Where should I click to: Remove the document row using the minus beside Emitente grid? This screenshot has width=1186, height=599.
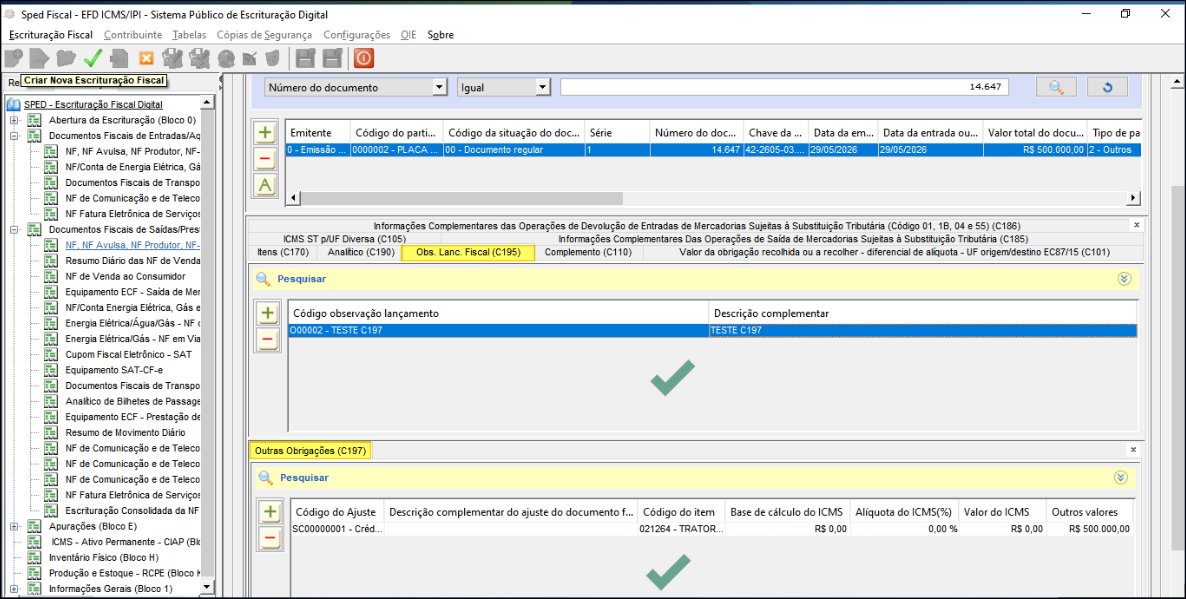(265, 159)
